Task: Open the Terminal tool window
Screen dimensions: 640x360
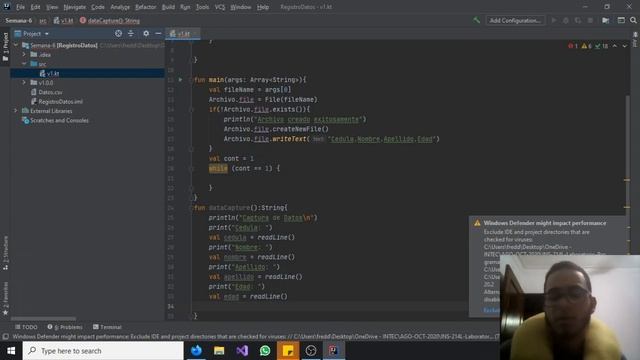Action: [x=107, y=327]
